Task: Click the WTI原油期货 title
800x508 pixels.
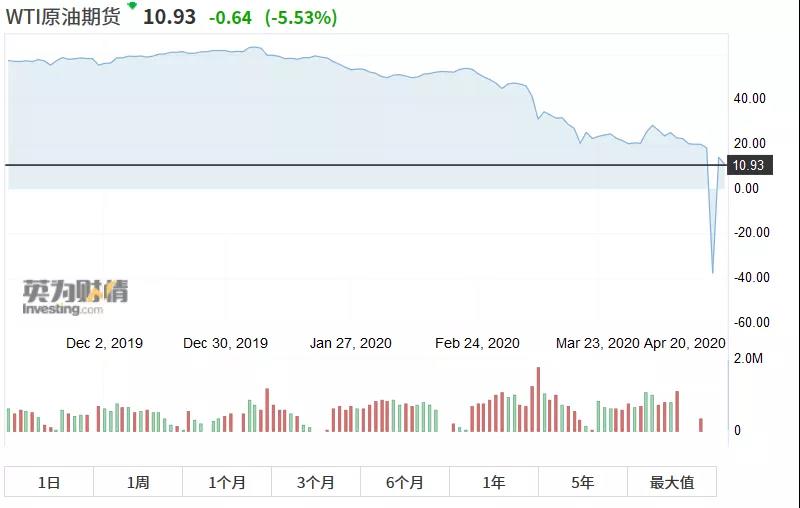Action: pyautogui.click(x=64, y=18)
